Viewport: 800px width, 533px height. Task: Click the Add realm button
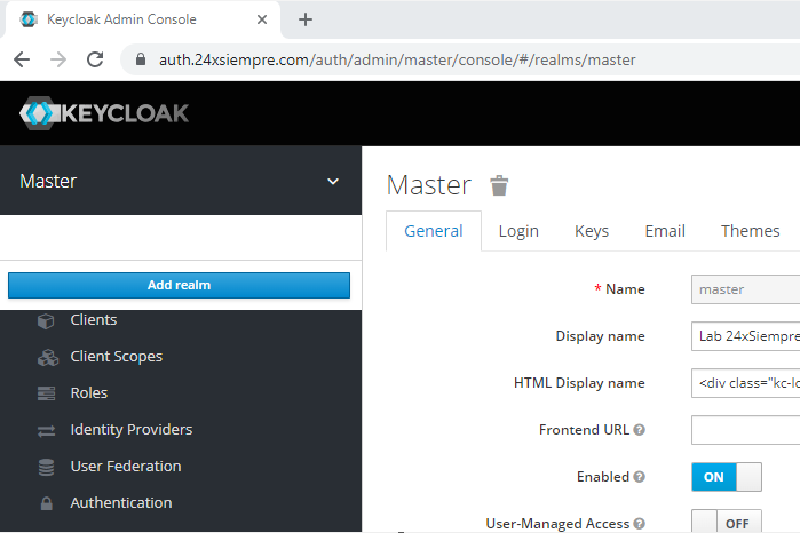[179, 285]
